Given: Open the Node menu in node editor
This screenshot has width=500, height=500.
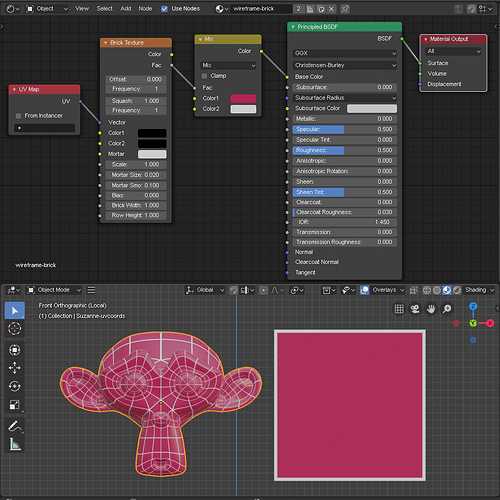Looking at the screenshot, I should click(145, 9).
